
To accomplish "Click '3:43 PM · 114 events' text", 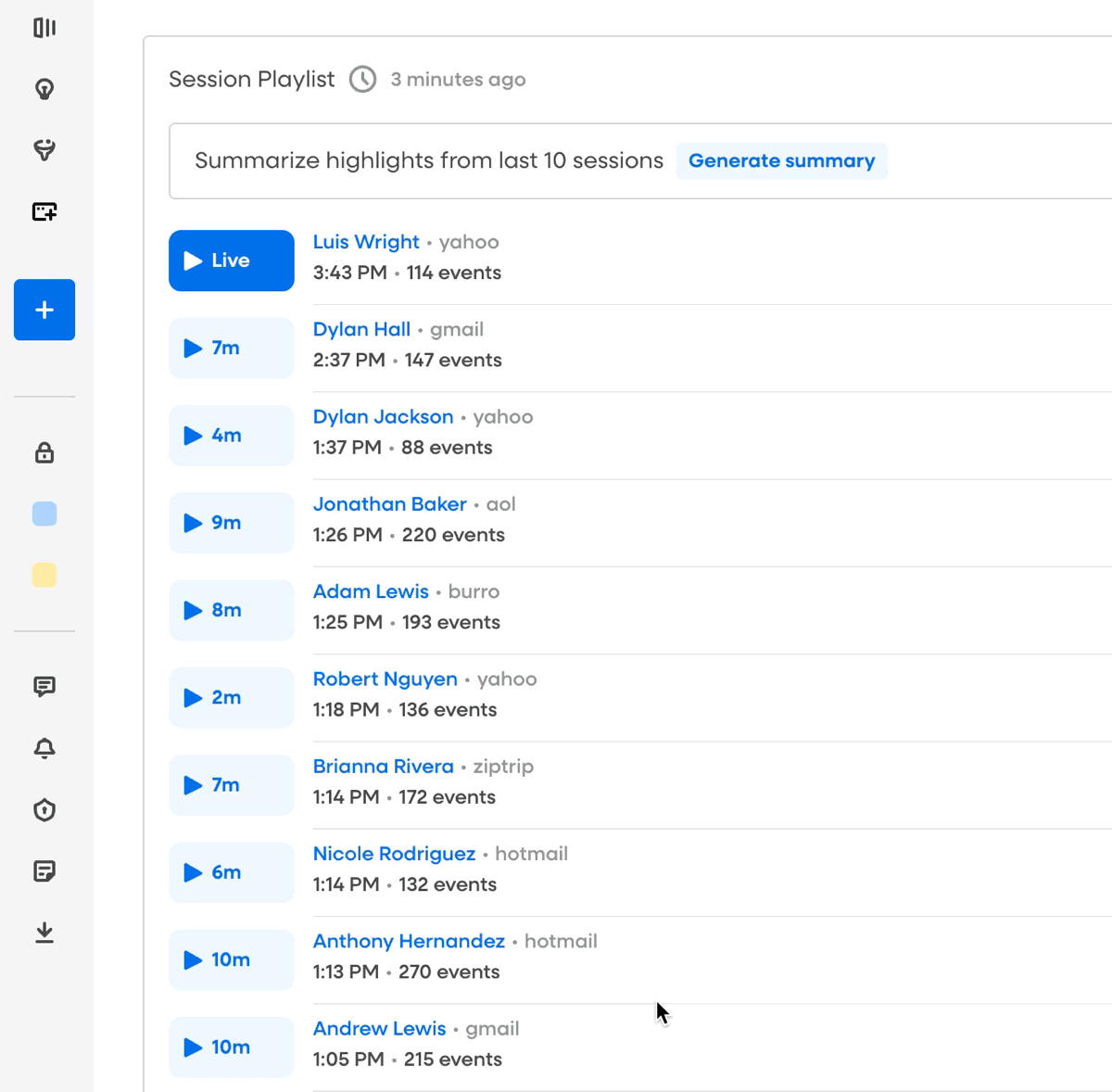I will click(407, 273).
